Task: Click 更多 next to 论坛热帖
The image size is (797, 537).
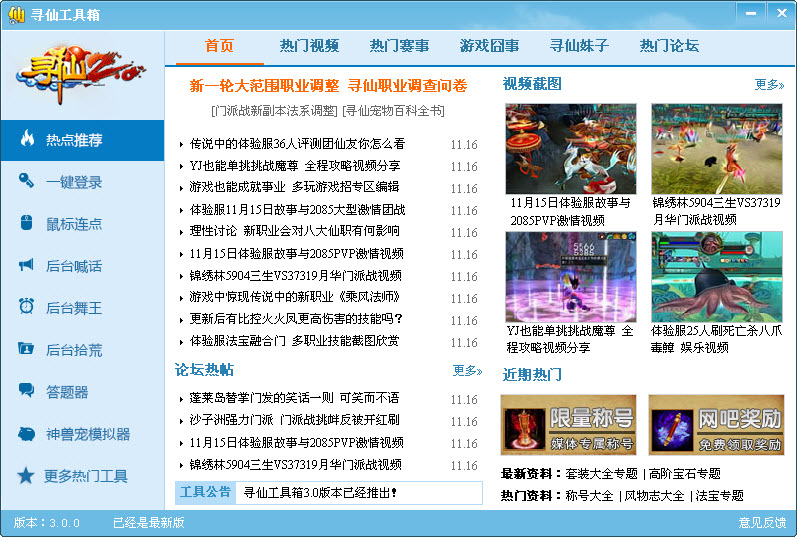Action: tap(467, 371)
